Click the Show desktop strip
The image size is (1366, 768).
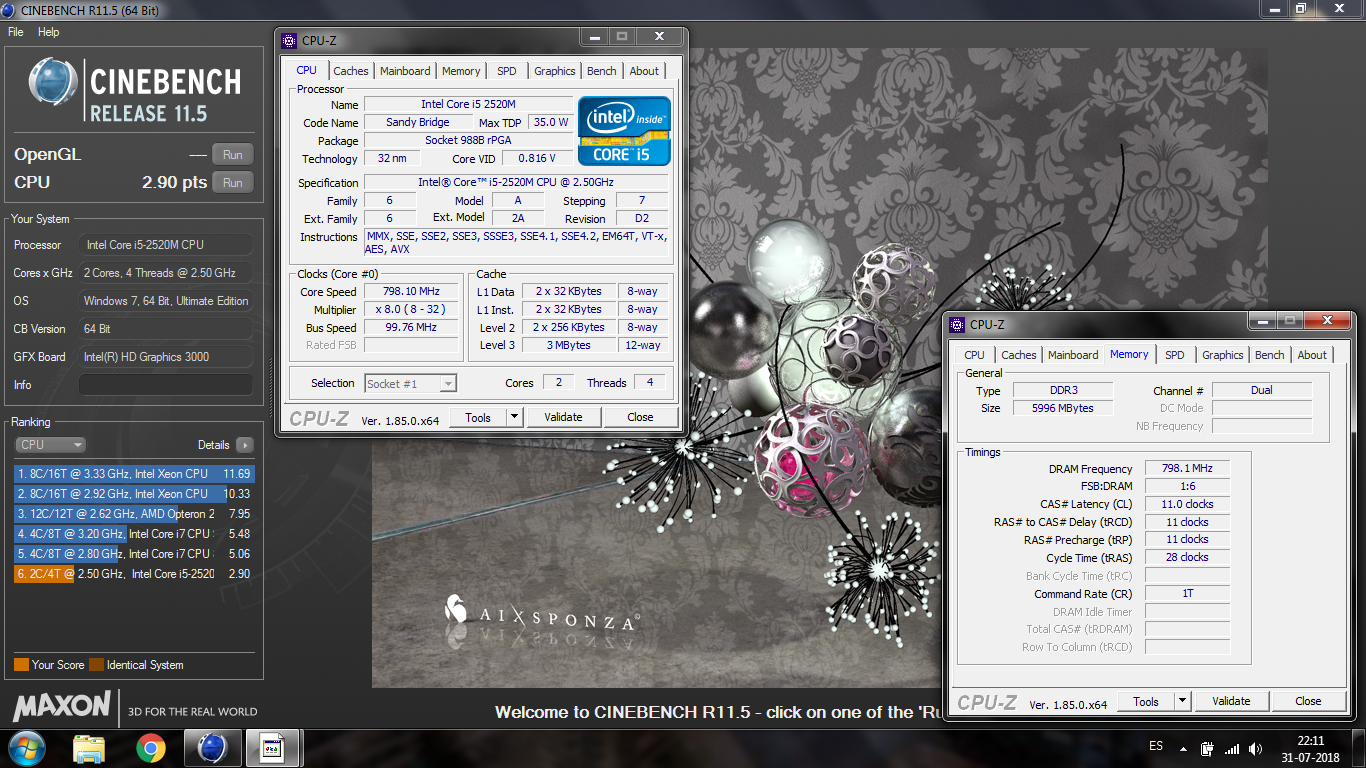click(x=1358, y=749)
